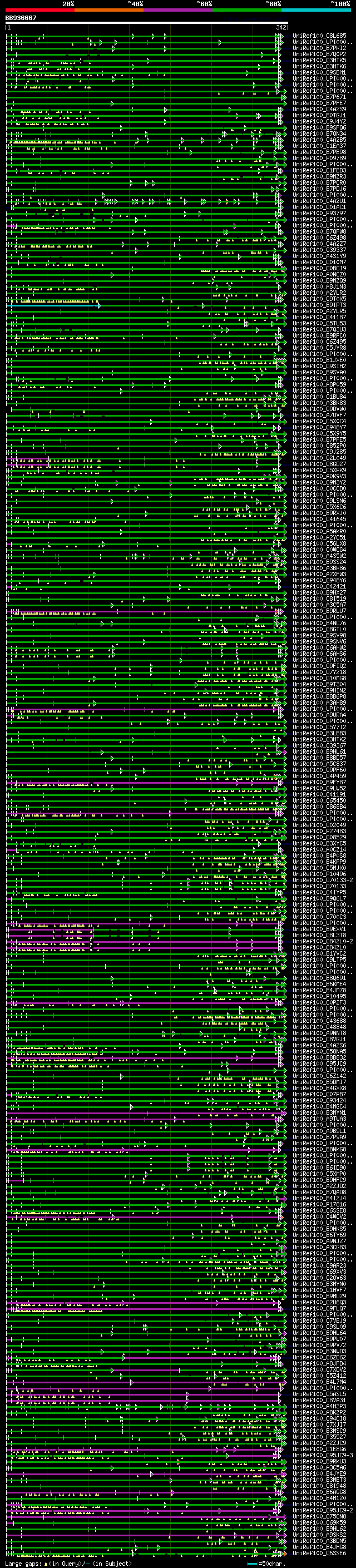Open hit UniRef100_Q9SBM1
This screenshot has width=356, height=1568.
click(319, 72)
